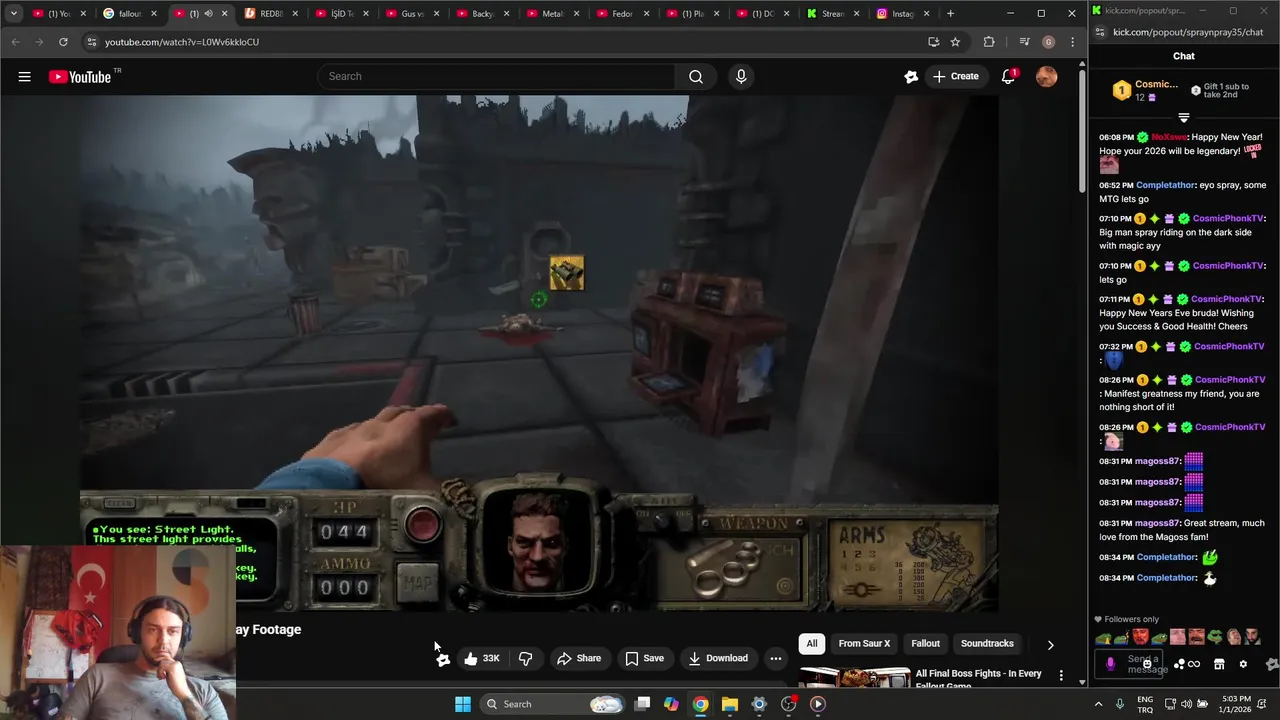Mute the playing YouTube tab speaker icon
Screen dimensions: 1280x720
click(x=208, y=14)
